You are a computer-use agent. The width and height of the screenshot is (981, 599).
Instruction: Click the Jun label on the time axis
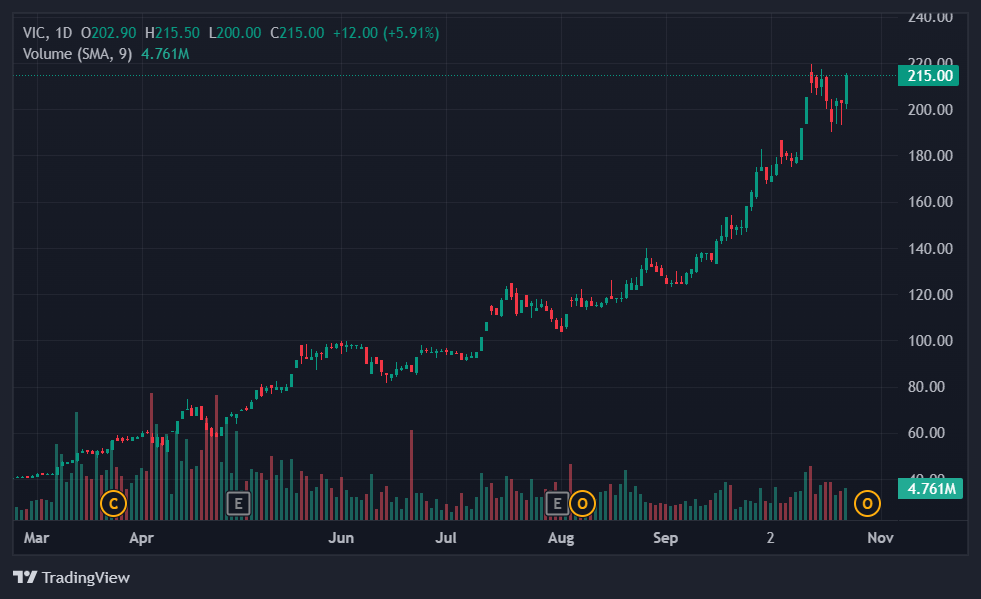(x=342, y=538)
